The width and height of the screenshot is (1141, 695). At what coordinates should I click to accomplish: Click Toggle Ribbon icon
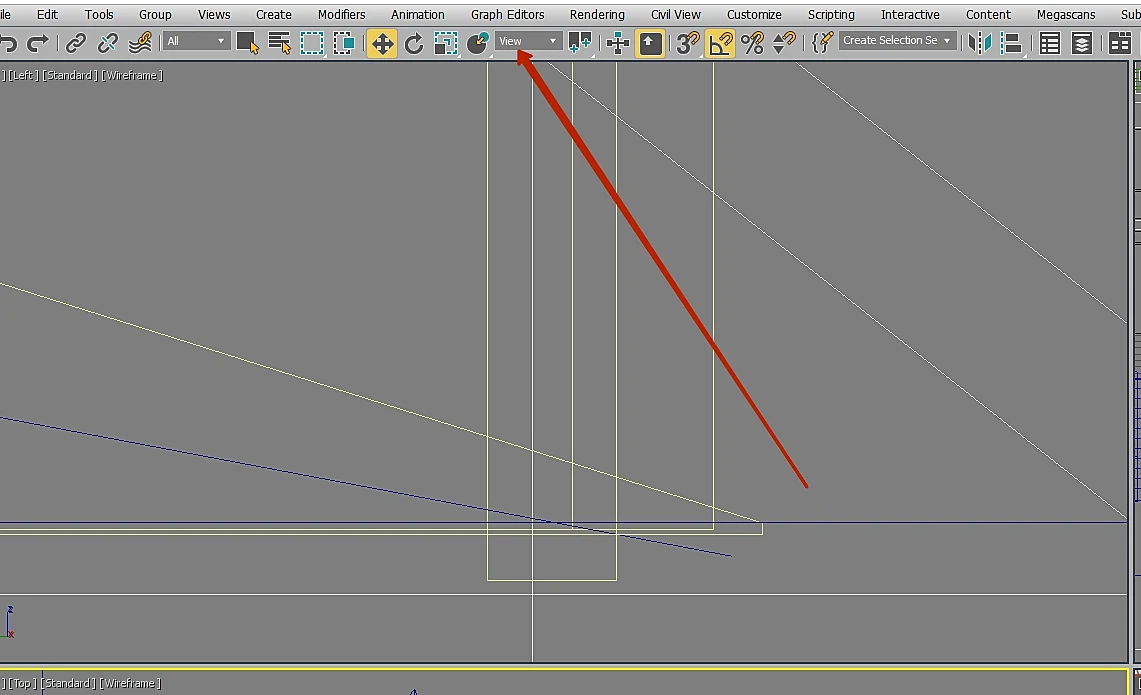1120,44
